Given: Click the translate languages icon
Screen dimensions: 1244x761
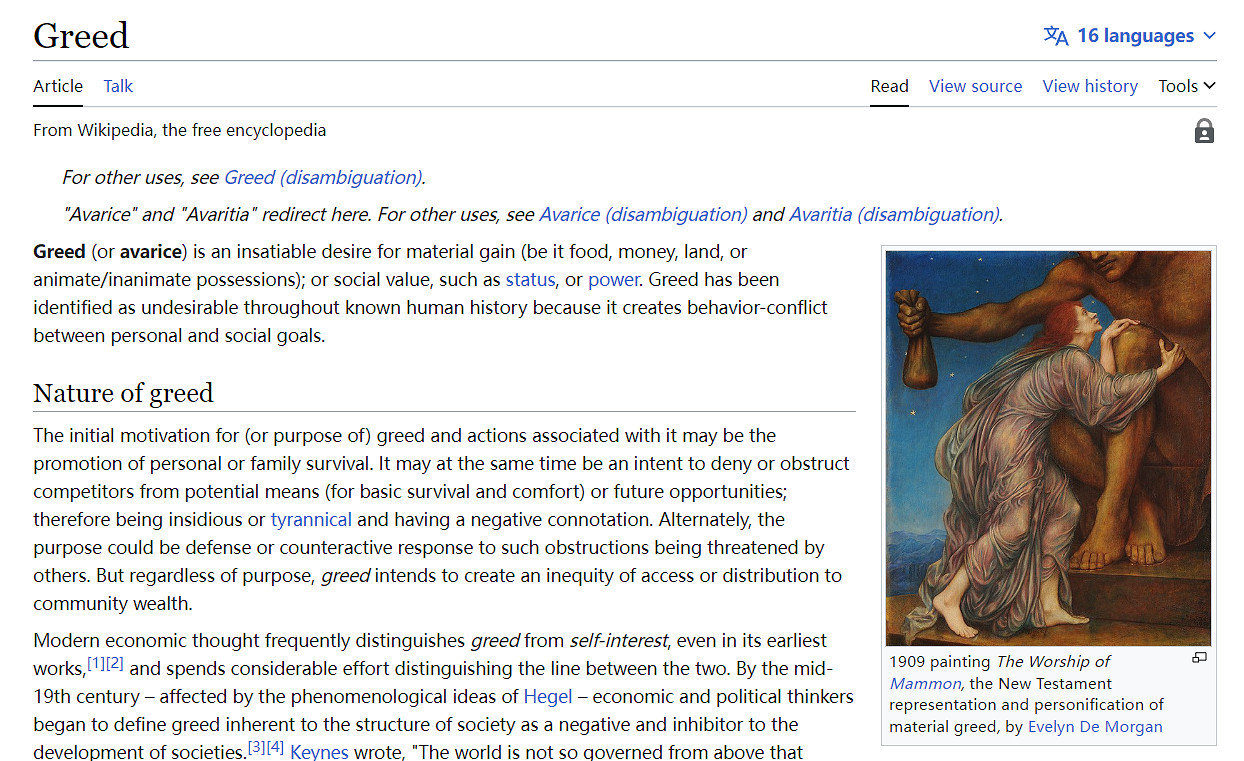Looking at the screenshot, I should pyautogui.click(x=1055, y=36).
